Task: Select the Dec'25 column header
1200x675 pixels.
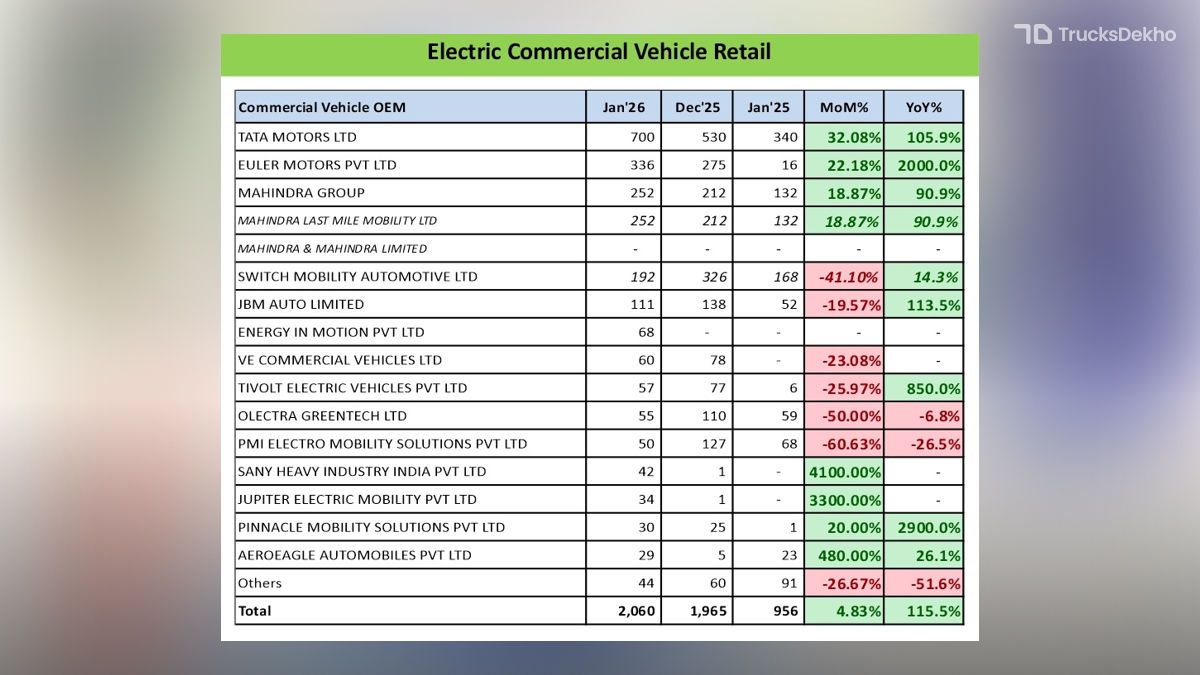Action: click(697, 107)
